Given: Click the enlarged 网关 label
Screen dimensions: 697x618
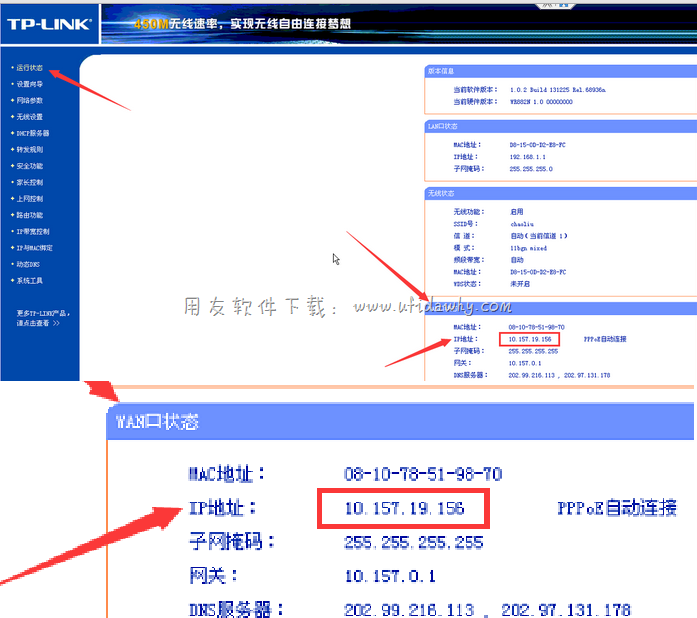Looking at the screenshot, I should pyautogui.click(x=212, y=576).
